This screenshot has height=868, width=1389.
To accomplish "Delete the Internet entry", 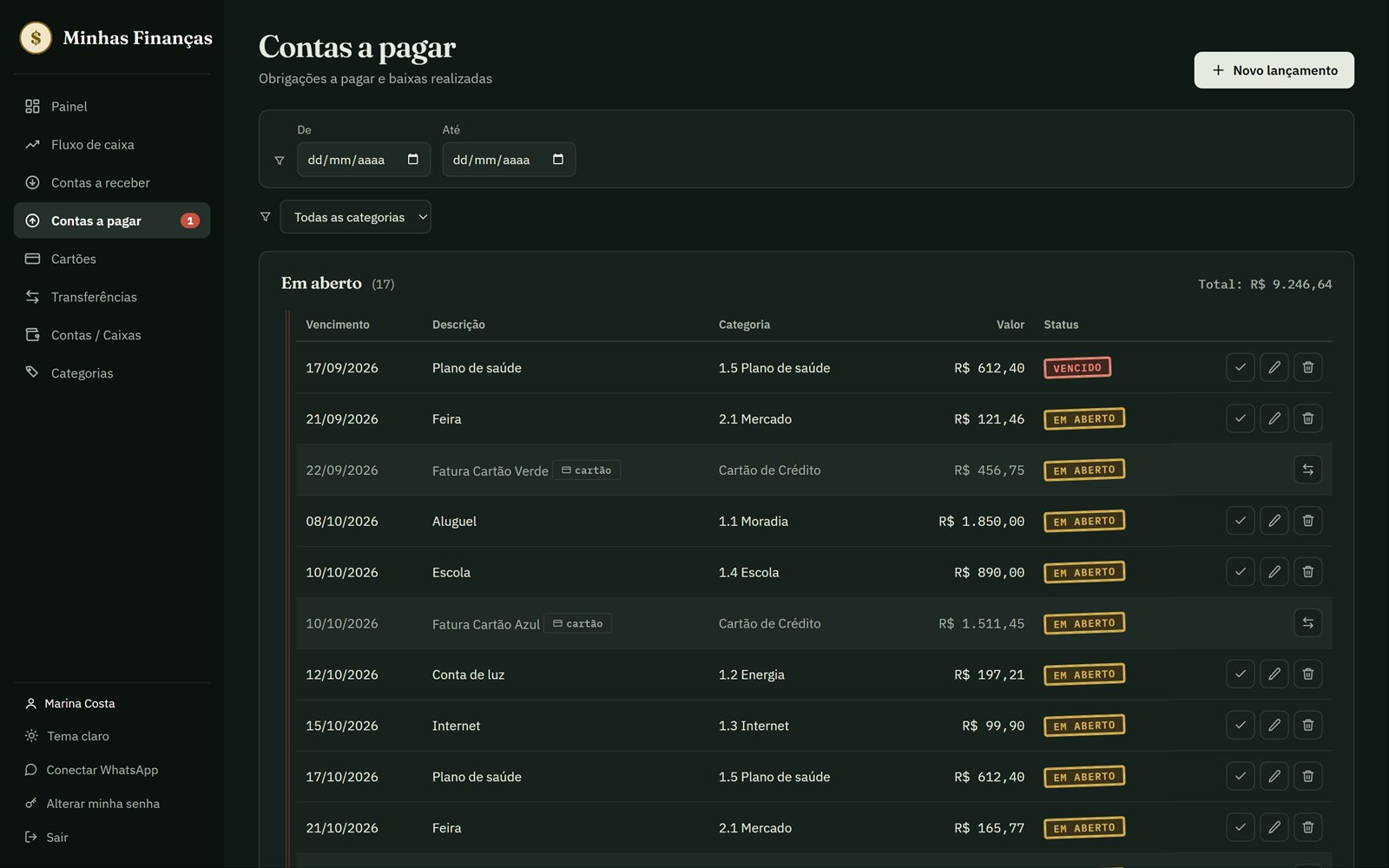I will 1307,726.
